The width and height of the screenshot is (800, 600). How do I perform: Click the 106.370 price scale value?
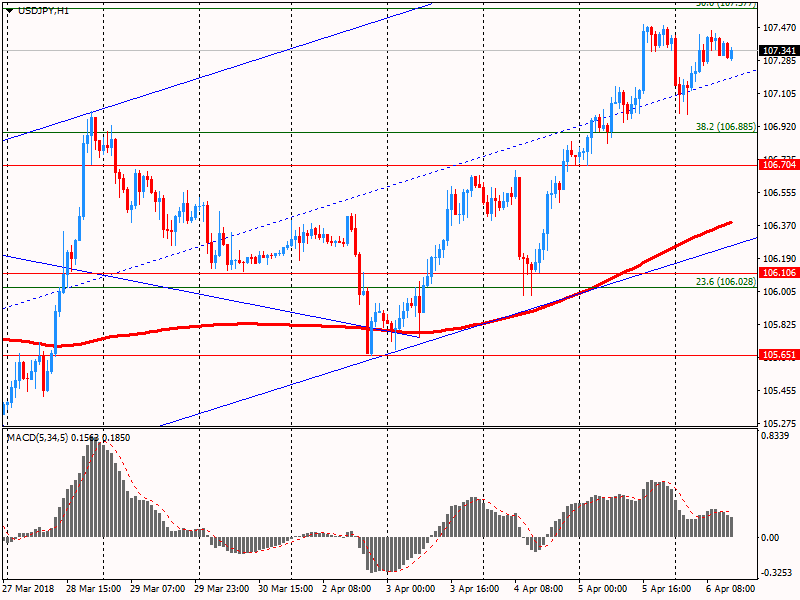(779, 226)
